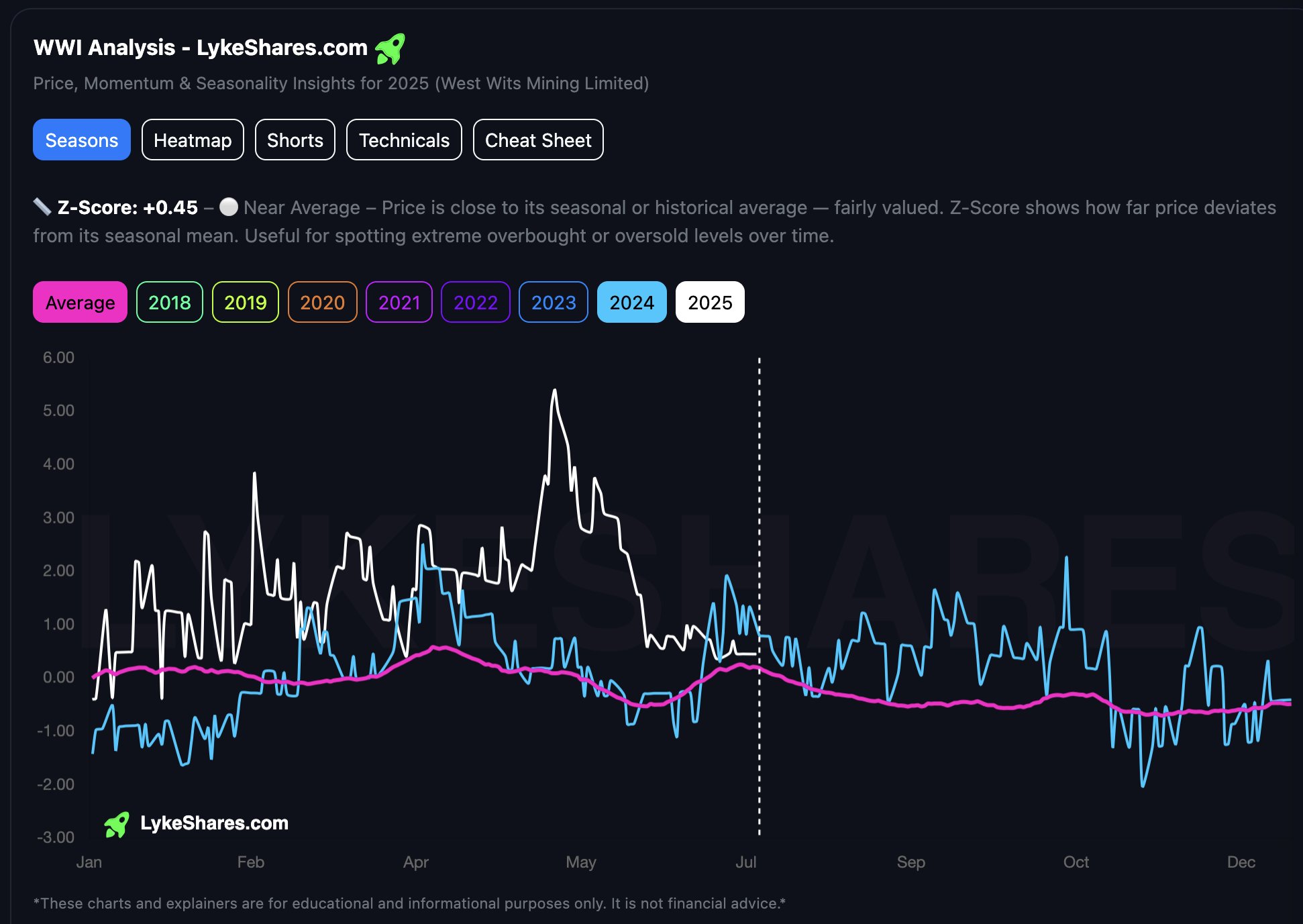
Task: Click the Jan label on x-axis
Action: tap(89, 862)
